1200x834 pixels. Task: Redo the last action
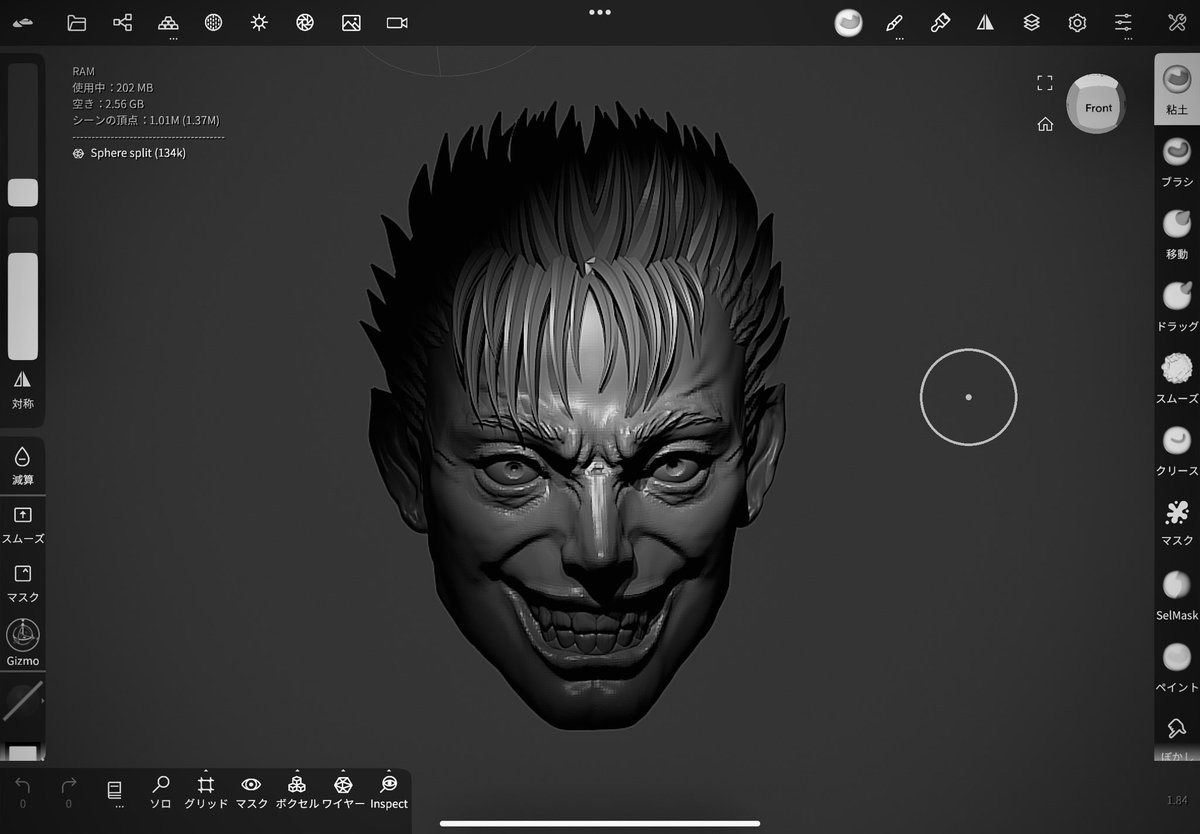tap(68, 792)
